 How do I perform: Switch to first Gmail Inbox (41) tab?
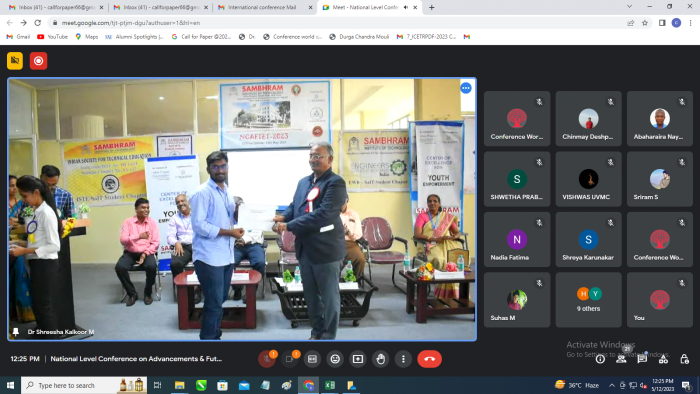(x=55, y=7)
